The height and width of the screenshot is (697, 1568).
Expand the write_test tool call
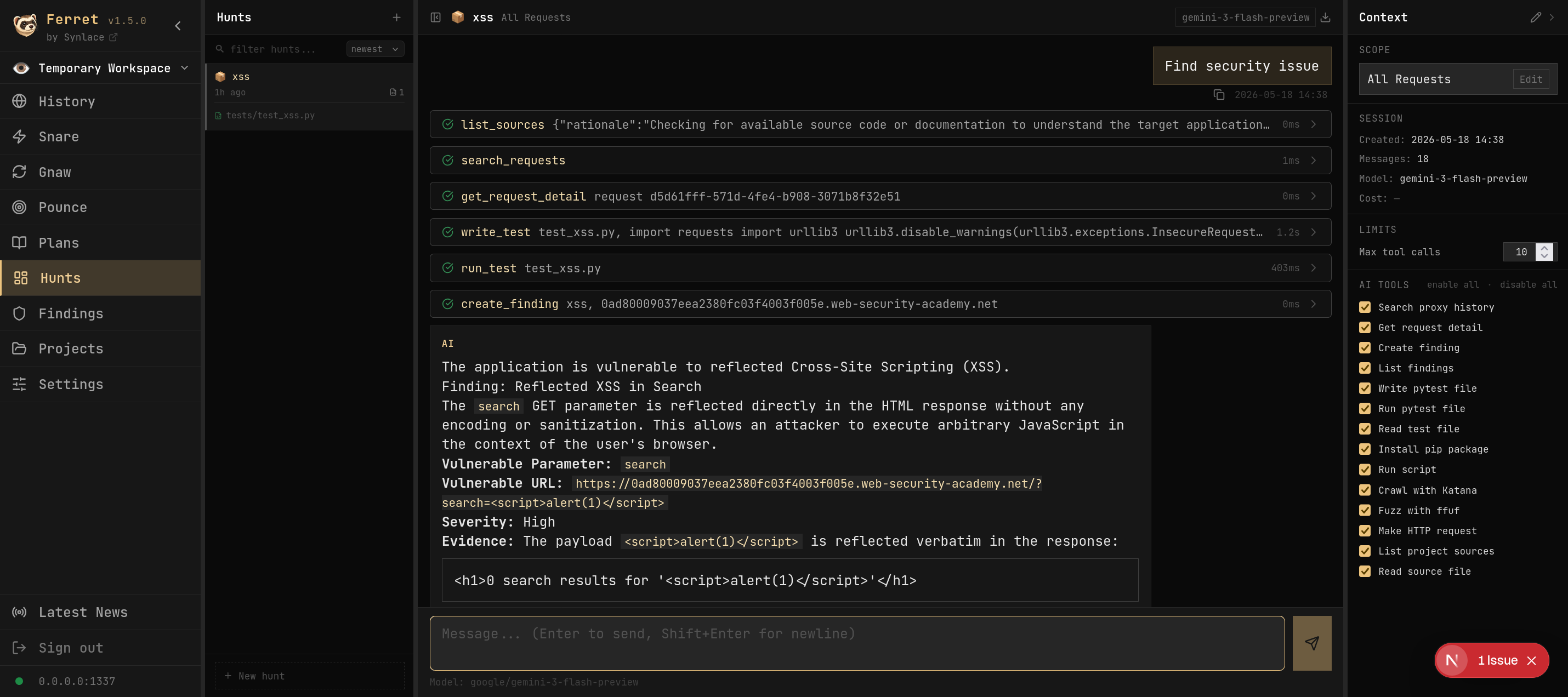(880, 232)
